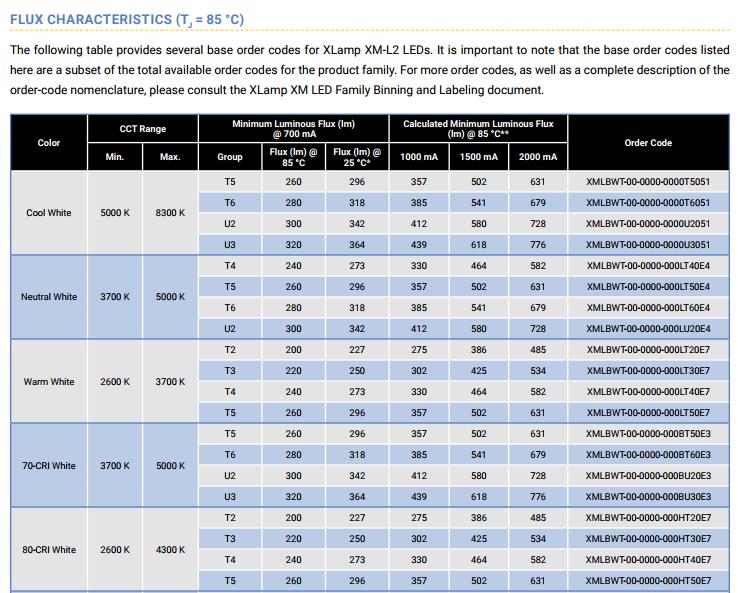
Task: Click order code XMLBWT-00-0000-000HT20E7
Action: (648, 518)
